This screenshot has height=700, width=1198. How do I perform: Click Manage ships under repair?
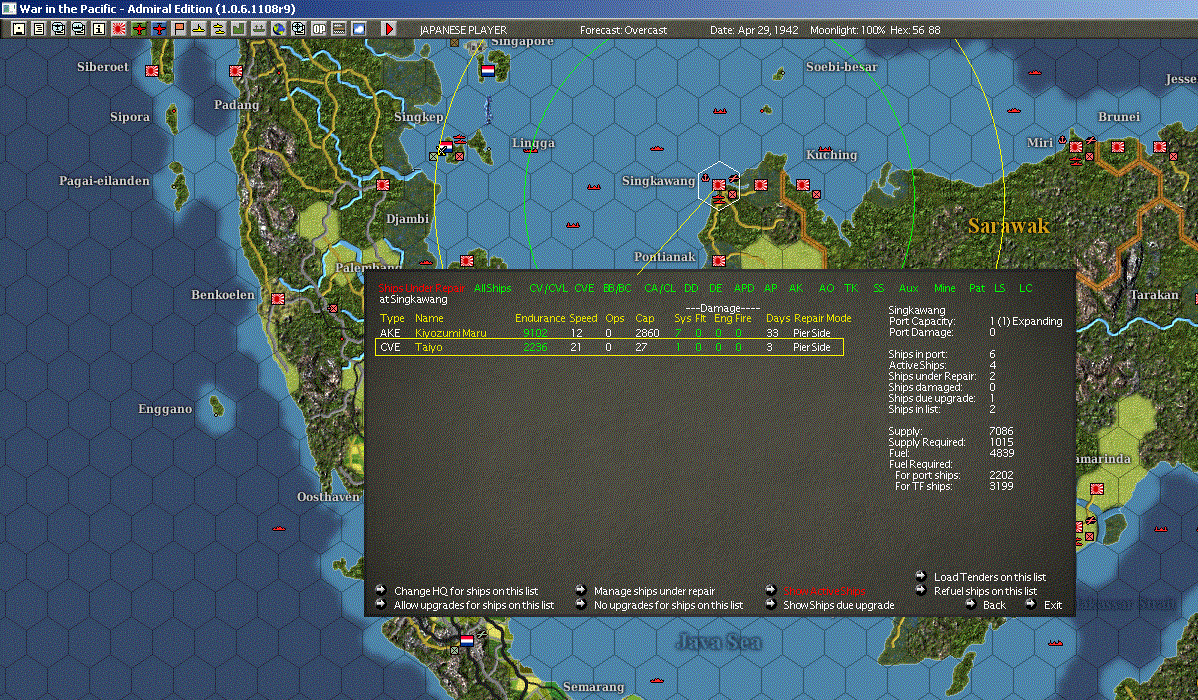coord(655,591)
